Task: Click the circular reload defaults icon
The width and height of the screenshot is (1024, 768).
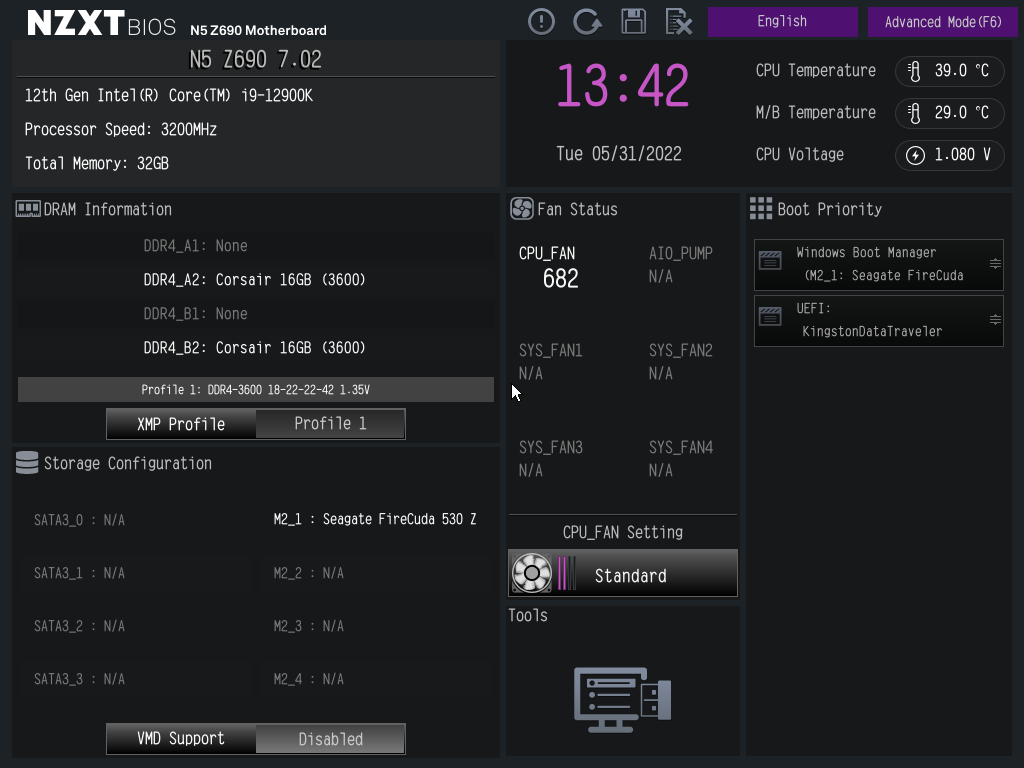Action: click(587, 22)
